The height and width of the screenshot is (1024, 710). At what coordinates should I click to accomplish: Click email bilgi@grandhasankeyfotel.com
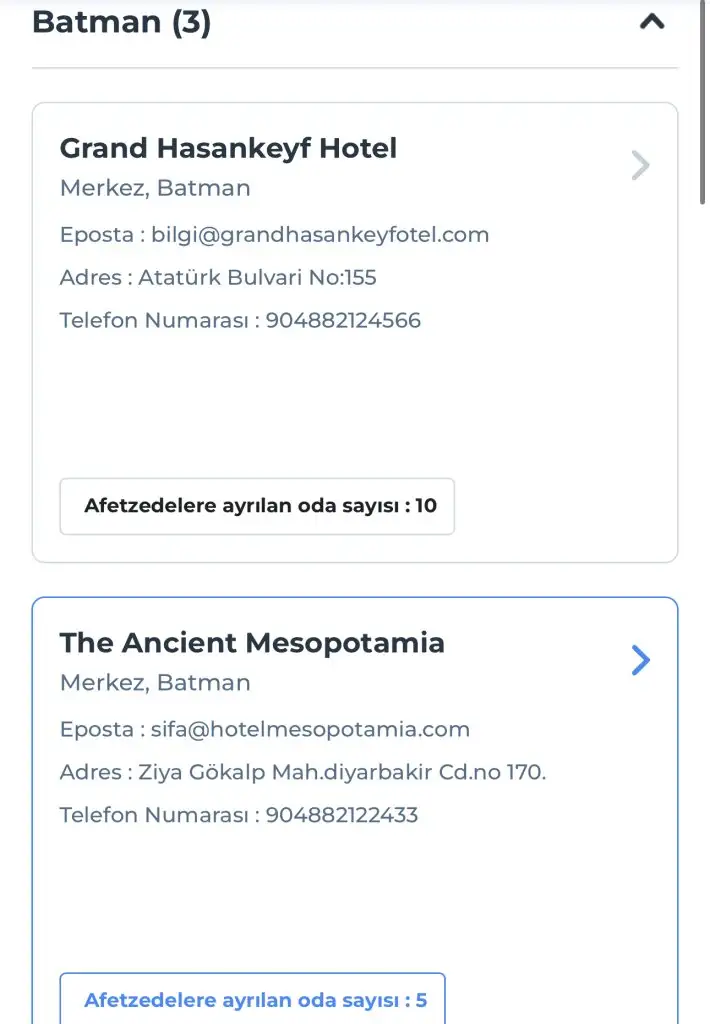(320, 235)
